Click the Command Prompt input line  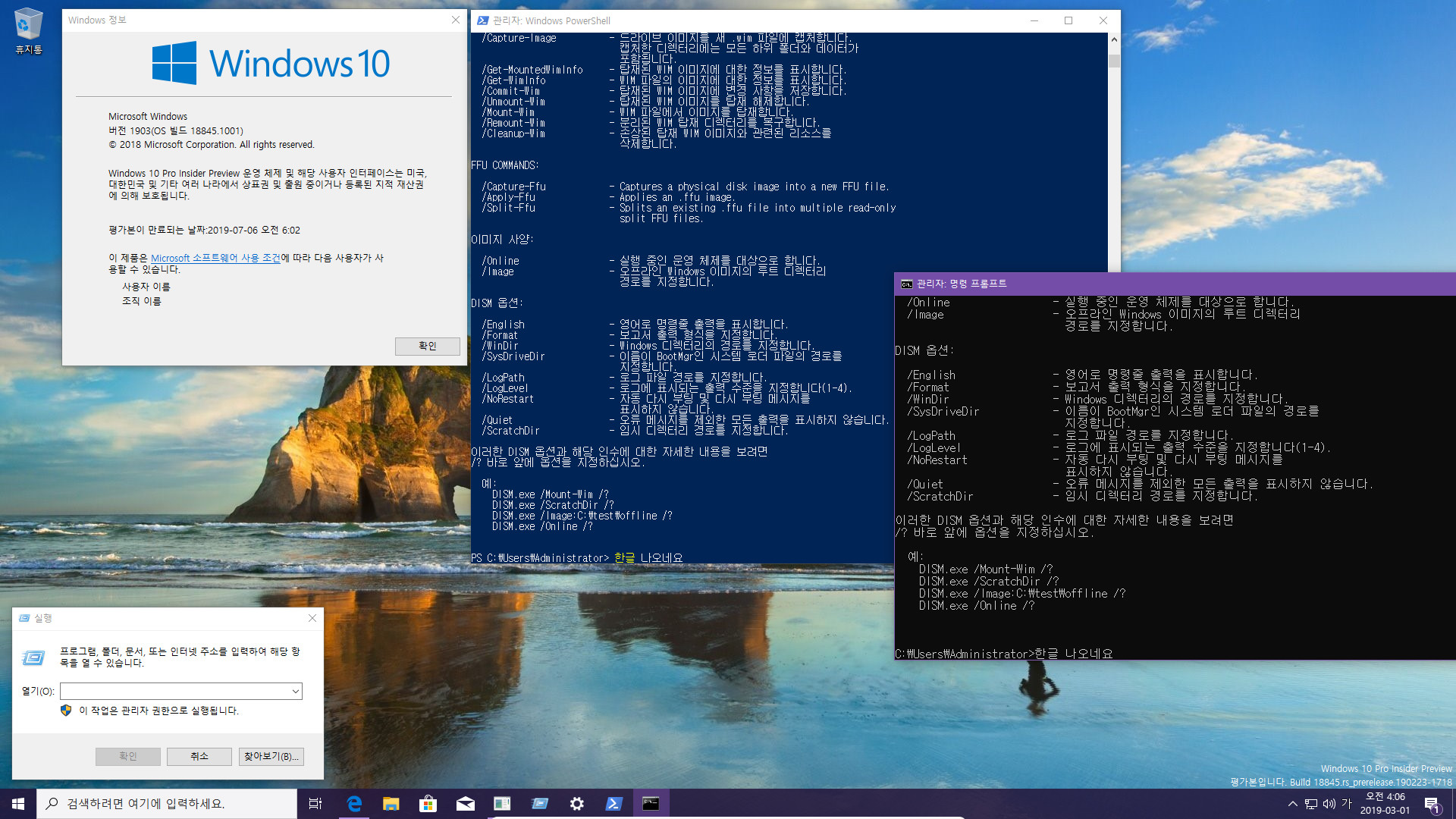tap(1004, 654)
